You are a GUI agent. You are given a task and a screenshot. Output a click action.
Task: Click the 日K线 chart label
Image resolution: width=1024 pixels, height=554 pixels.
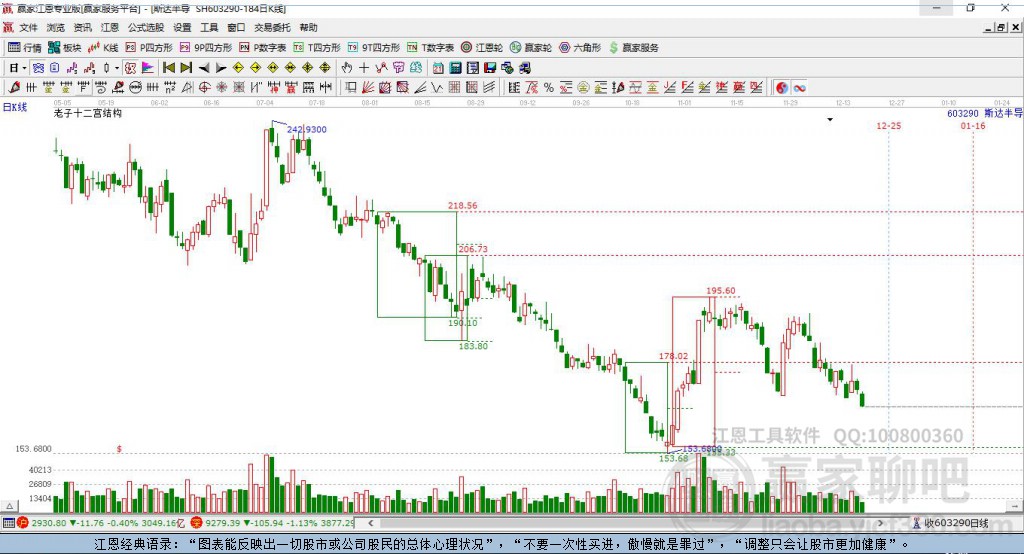[x=15, y=107]
